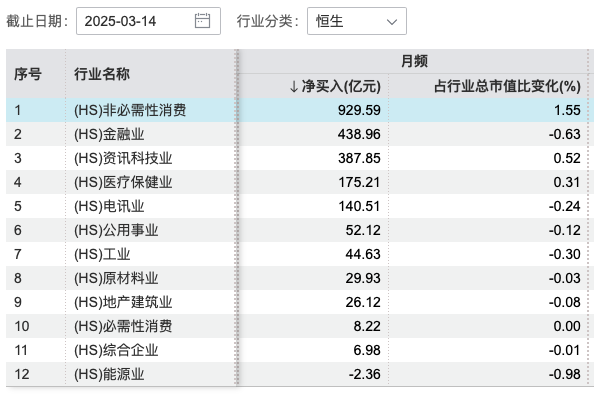Open the calendar icon in date field

(x=202, y=21)
